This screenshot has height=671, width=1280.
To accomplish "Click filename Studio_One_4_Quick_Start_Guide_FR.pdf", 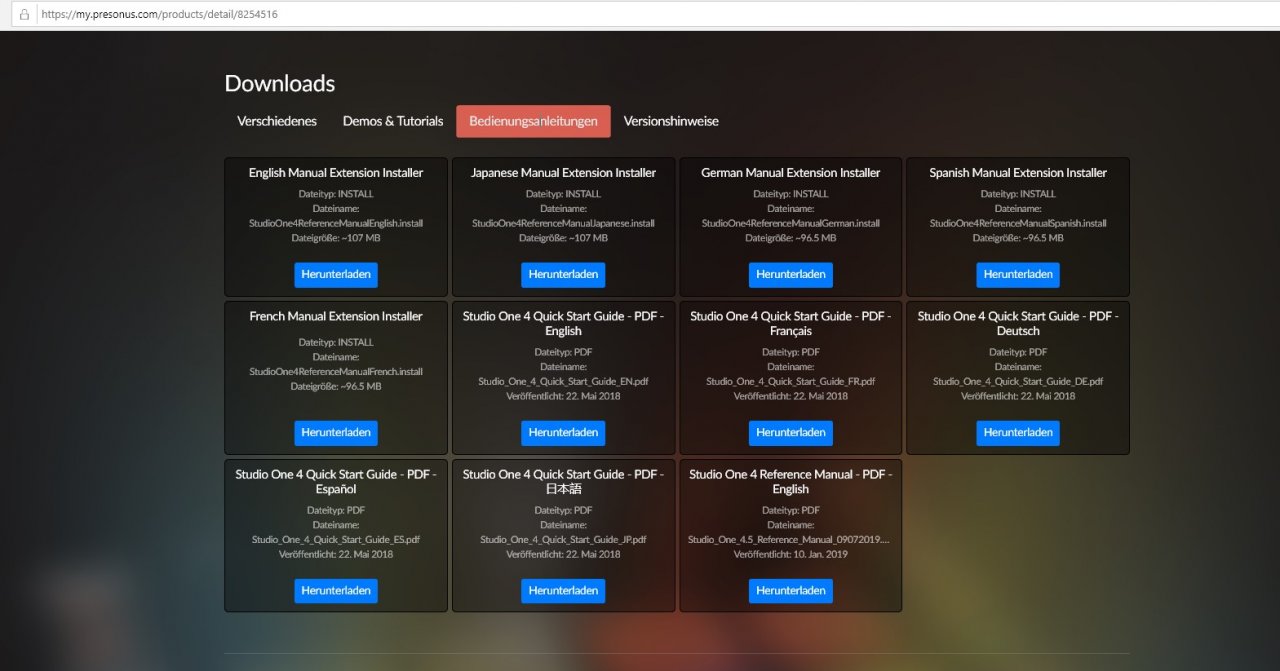I will [791, 381].
